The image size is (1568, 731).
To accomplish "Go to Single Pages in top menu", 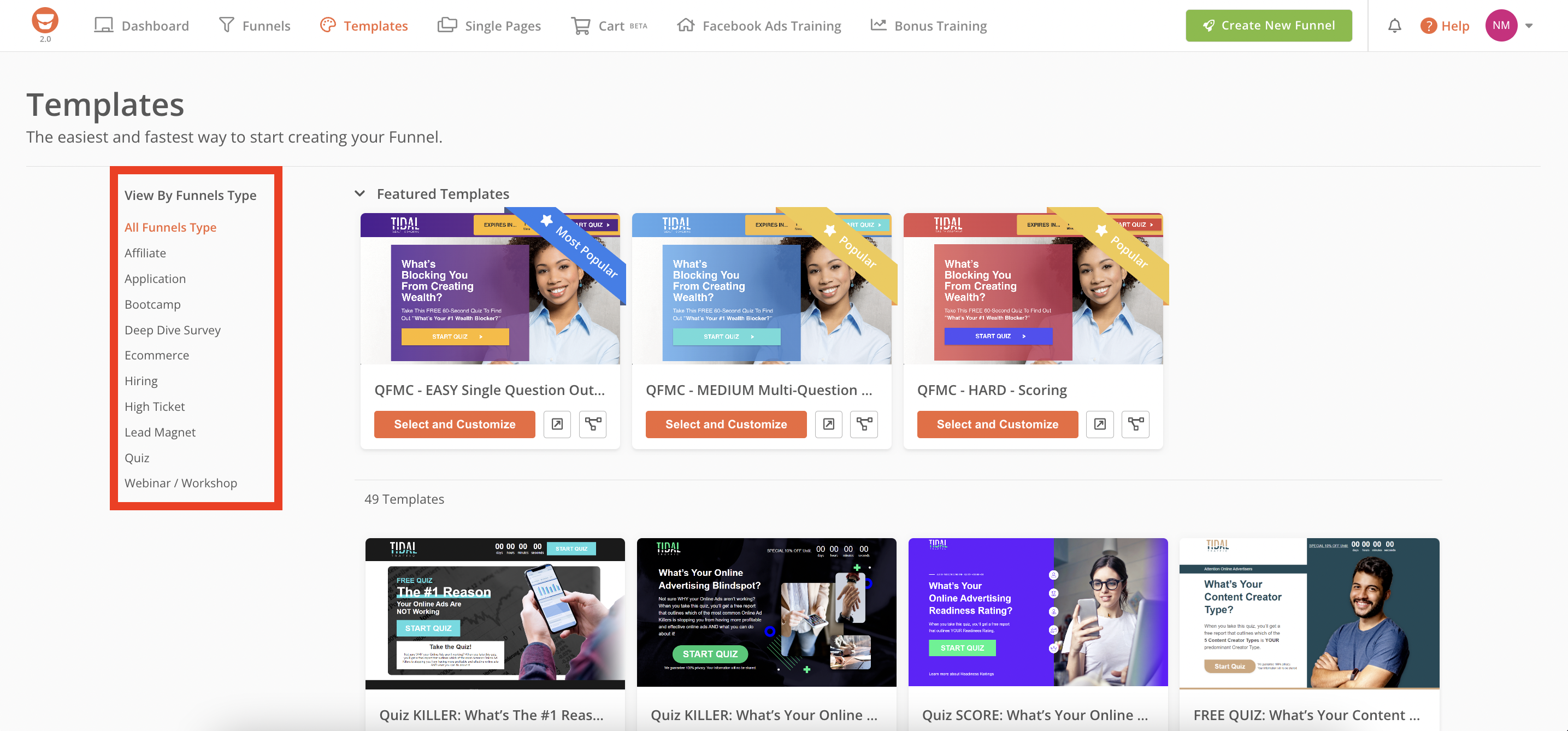I will pyautogui.click(x=490, y=26).
